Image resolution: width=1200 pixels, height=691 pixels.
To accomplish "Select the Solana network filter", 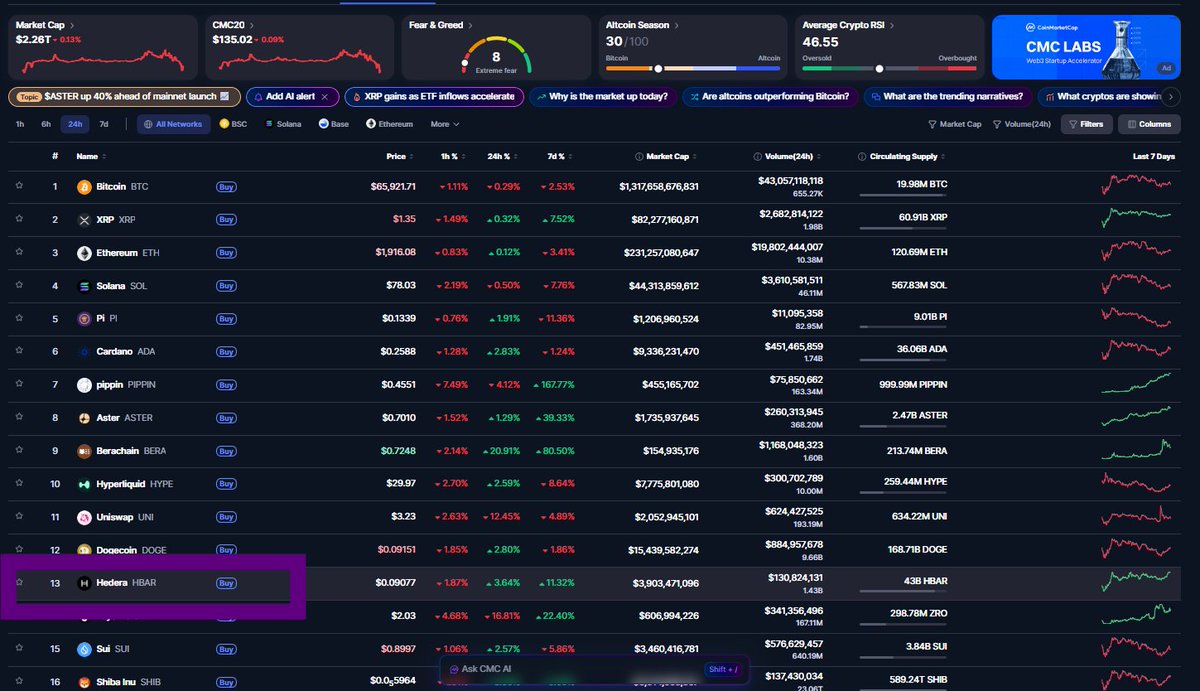I will point(282,125).
